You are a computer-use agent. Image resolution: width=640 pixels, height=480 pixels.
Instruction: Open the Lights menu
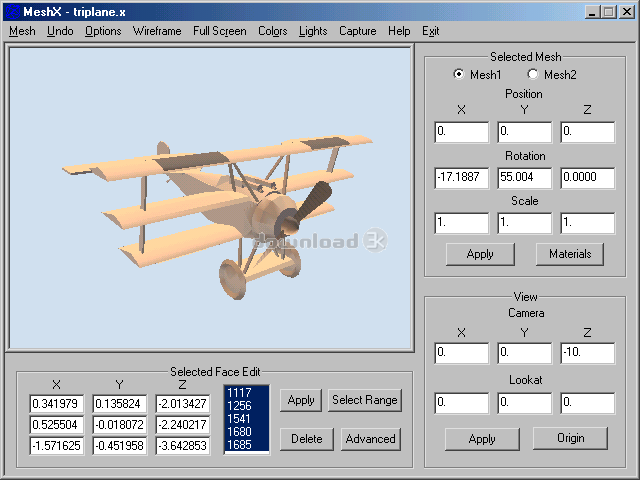[313, 31]
